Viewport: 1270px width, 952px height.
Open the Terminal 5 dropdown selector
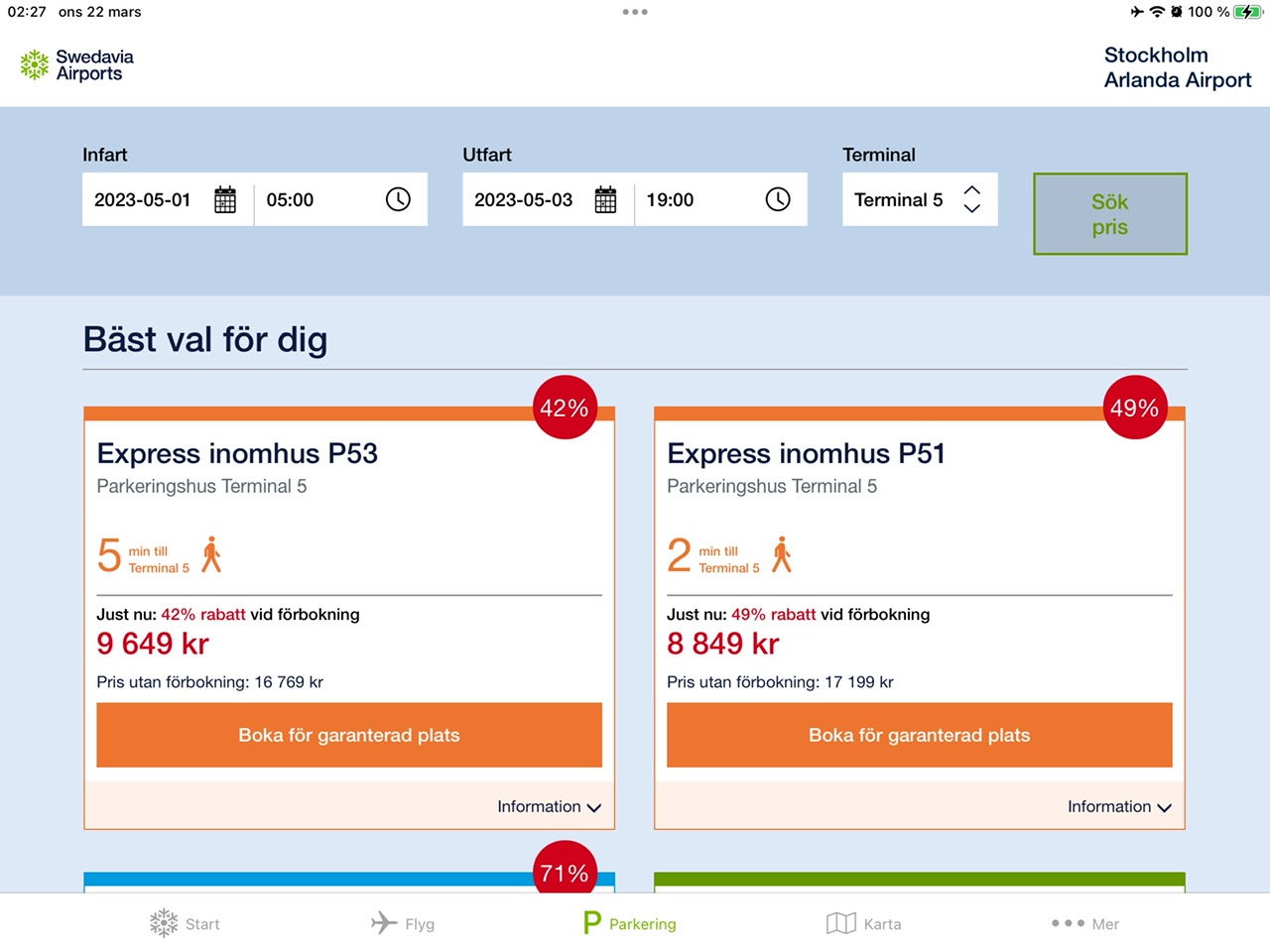tap(919, 199)
